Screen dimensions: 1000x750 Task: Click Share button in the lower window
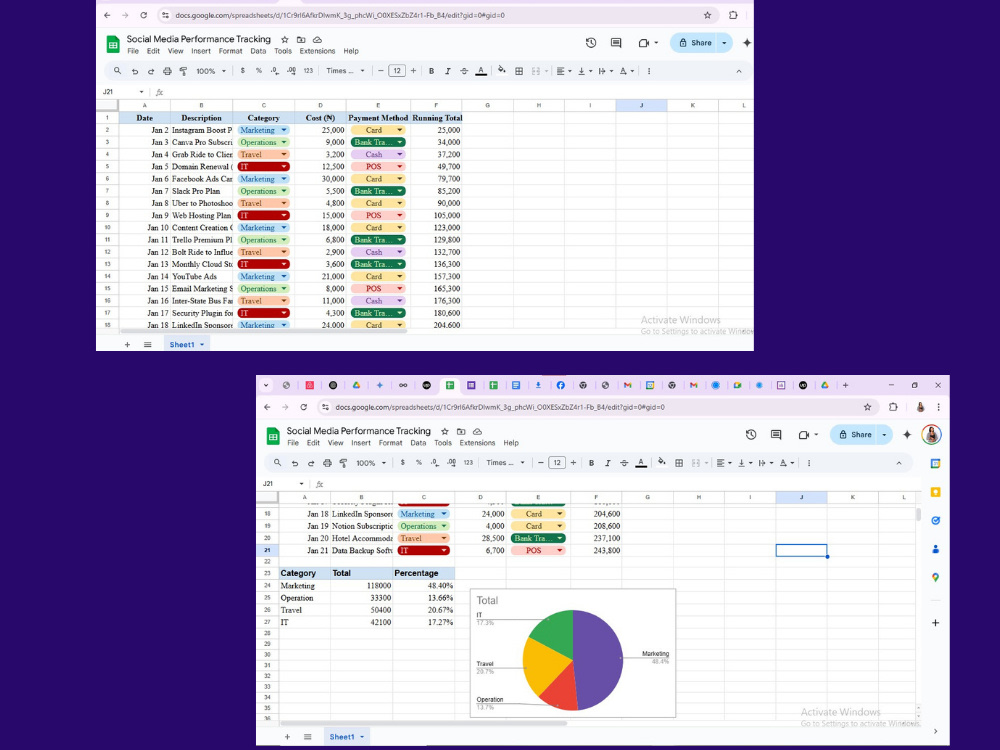855,434
